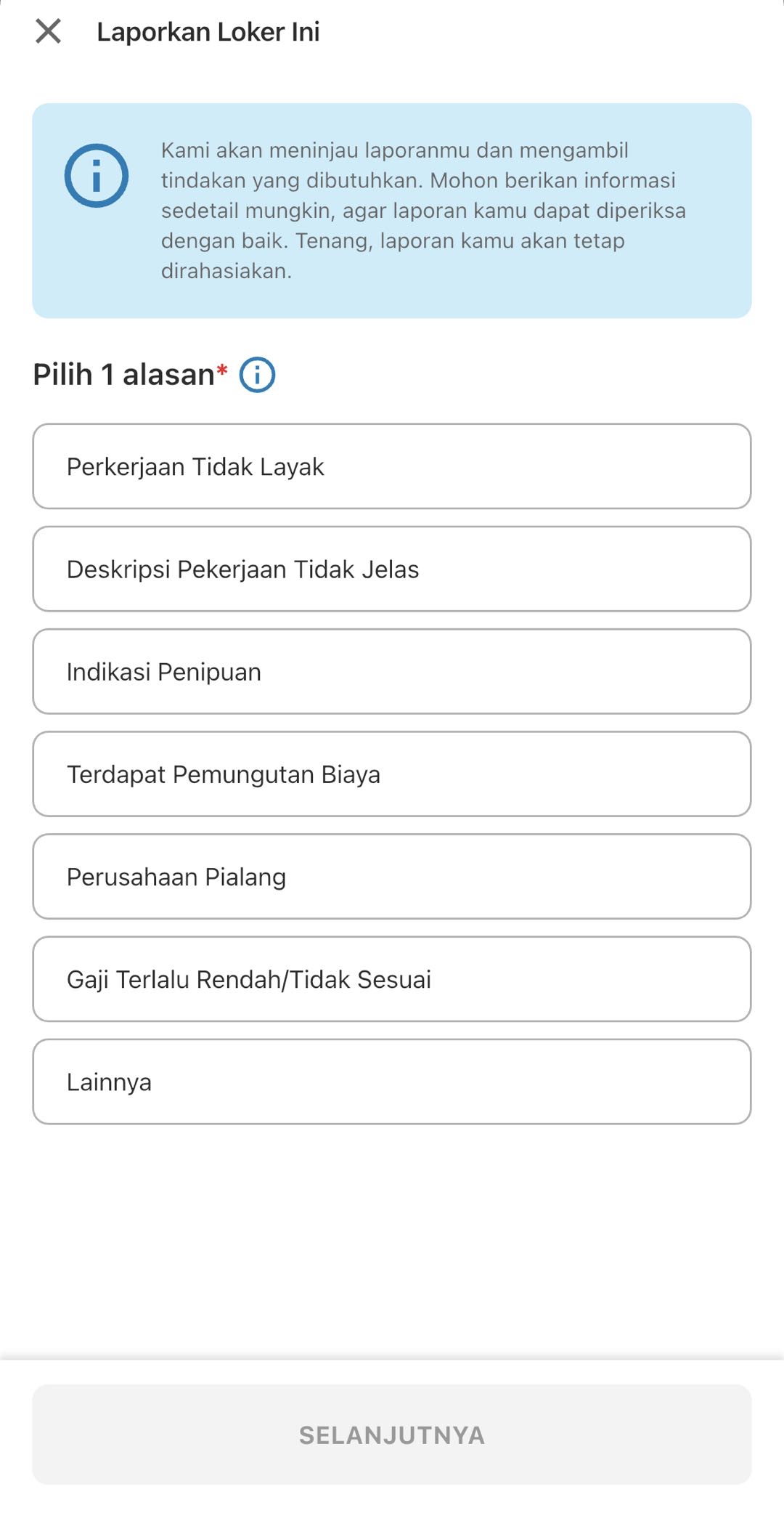Tap info icon beside Pilih 1 alasan
The height and width of the screenshot is (1521, 784).
pos(257,375)
